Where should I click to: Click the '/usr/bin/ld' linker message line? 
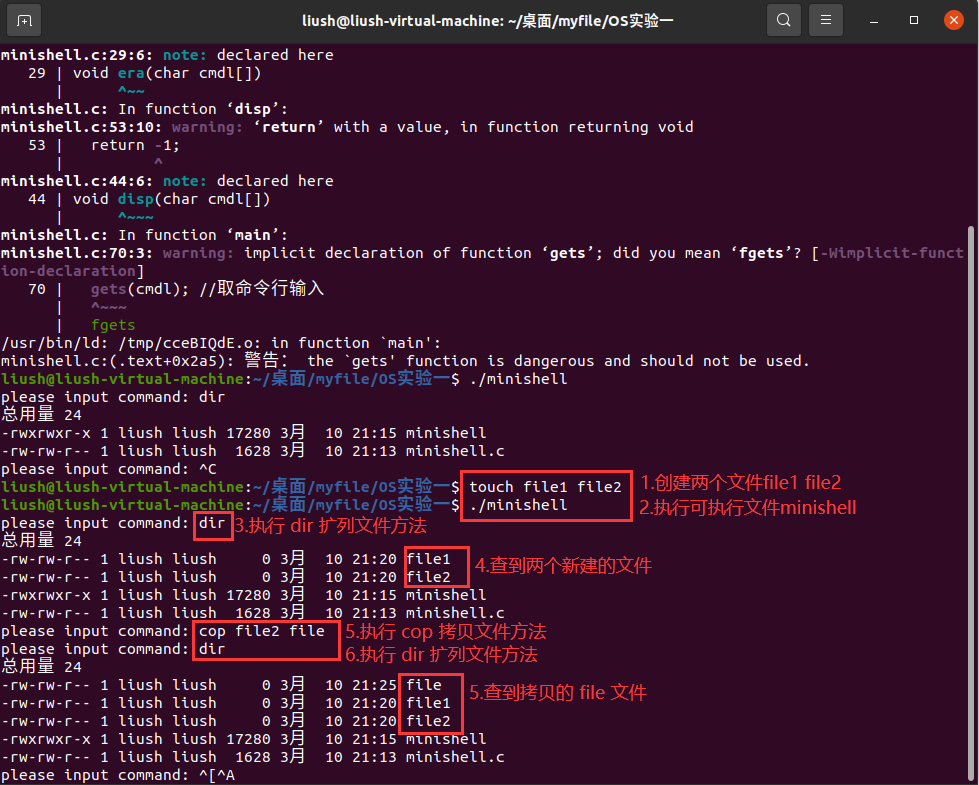point(221,343)
